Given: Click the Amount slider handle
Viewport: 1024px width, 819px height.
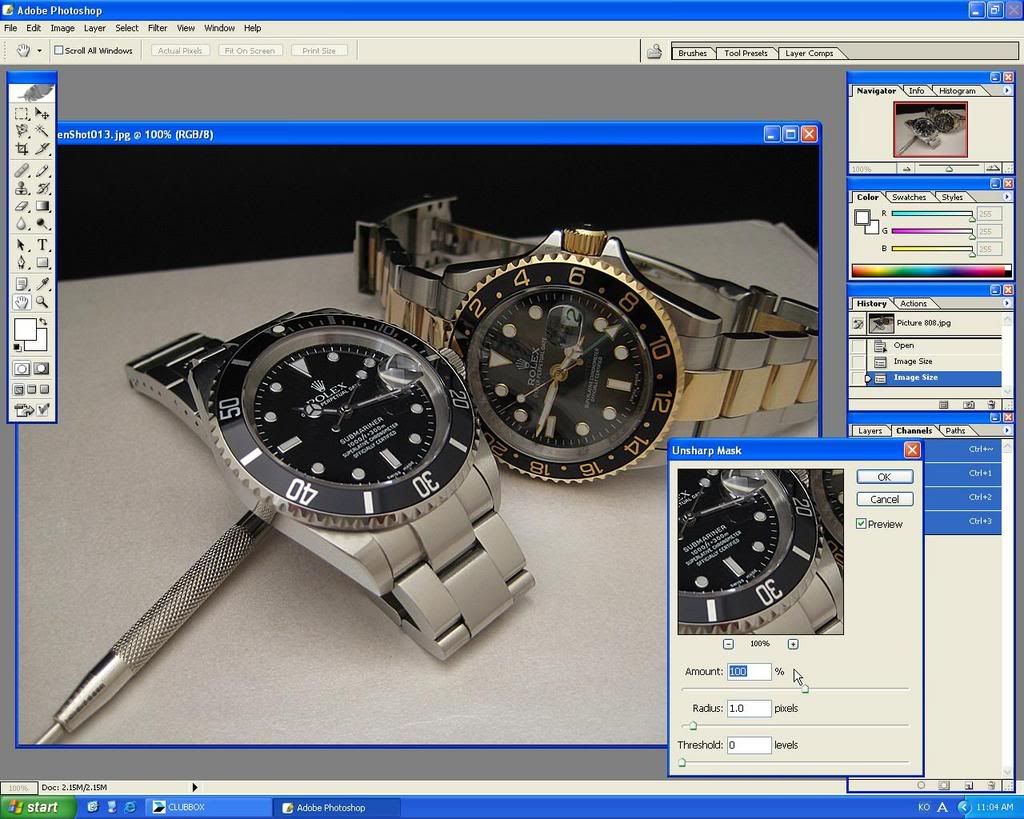Looking at the screenshot, I should [805, 688].
